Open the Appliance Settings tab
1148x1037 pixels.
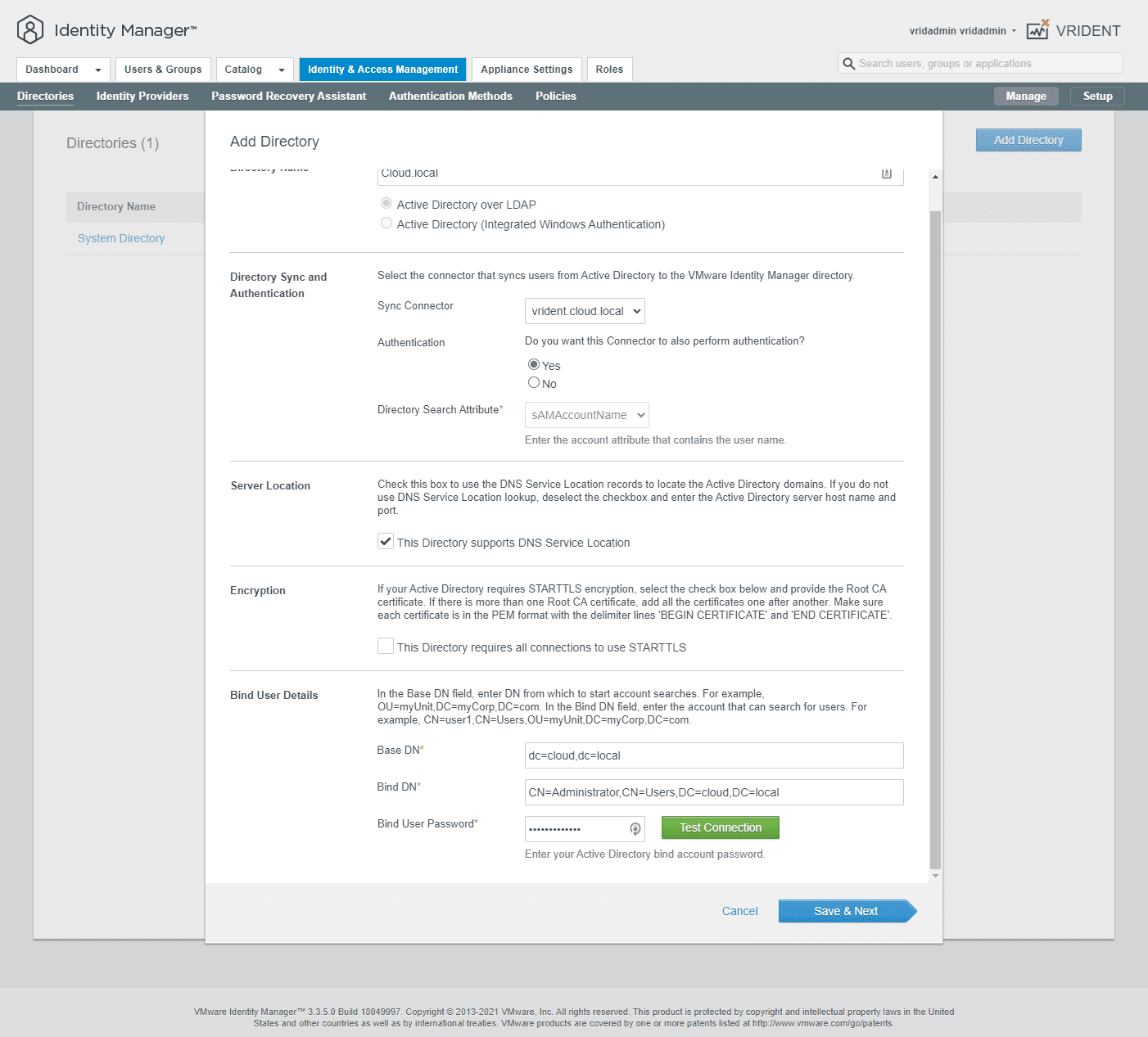click(527, 70)
